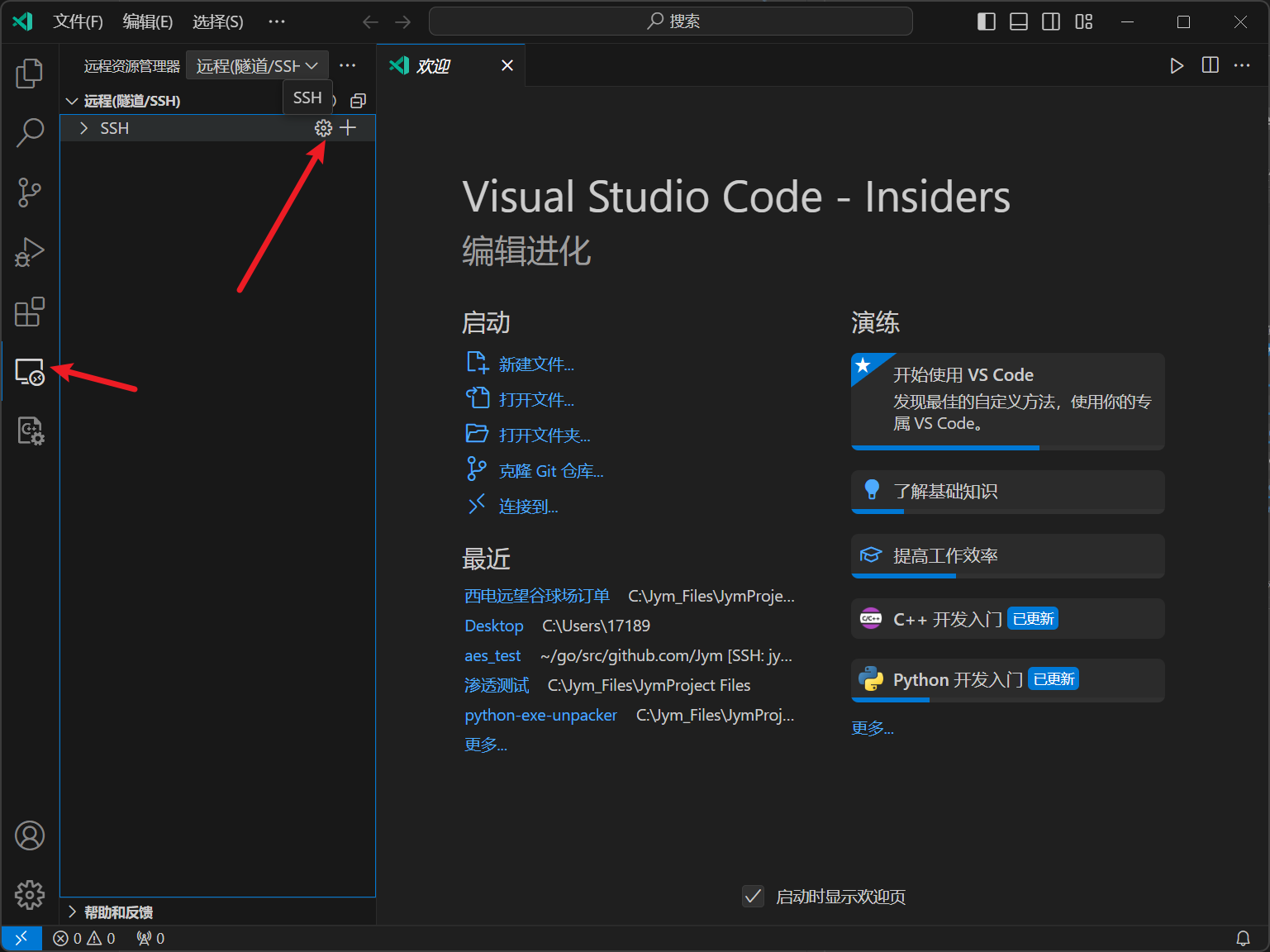Open the 开始使用 VS Code walkthrough

[x=1008, y=401]
